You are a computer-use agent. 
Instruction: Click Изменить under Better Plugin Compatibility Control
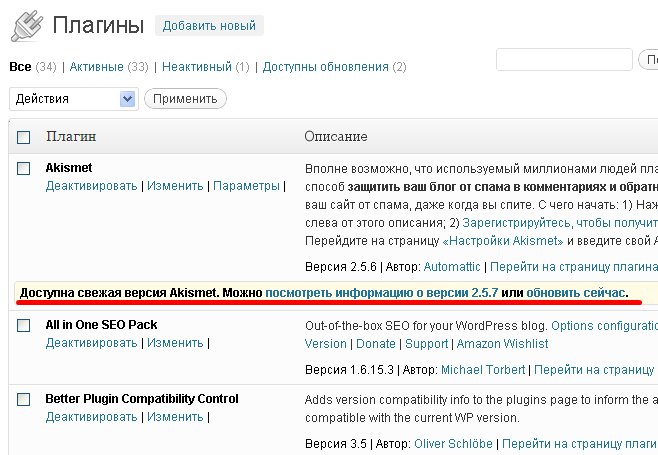click(175, 417)
